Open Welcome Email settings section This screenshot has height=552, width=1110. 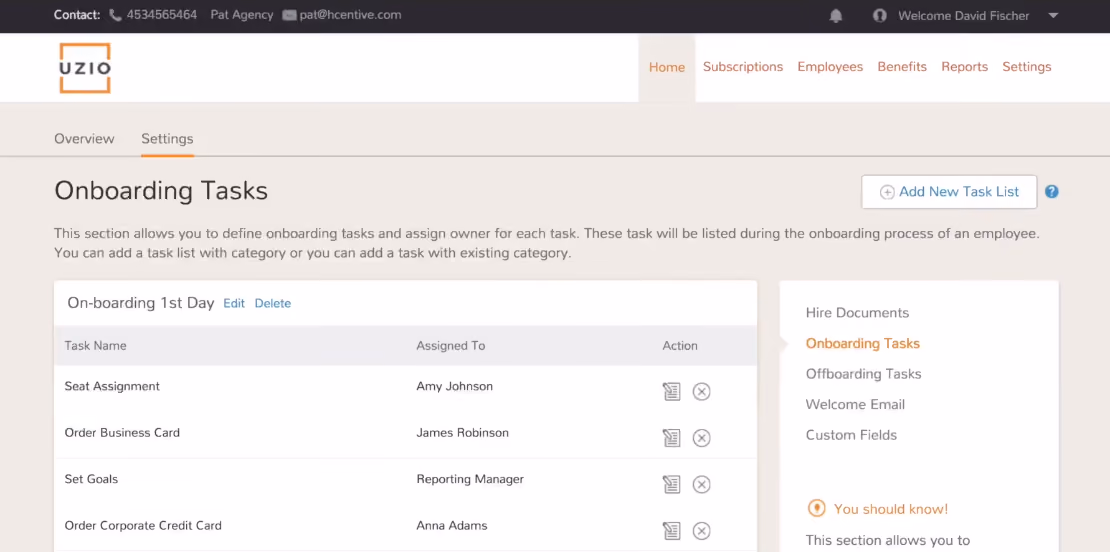tap(855, 404)
